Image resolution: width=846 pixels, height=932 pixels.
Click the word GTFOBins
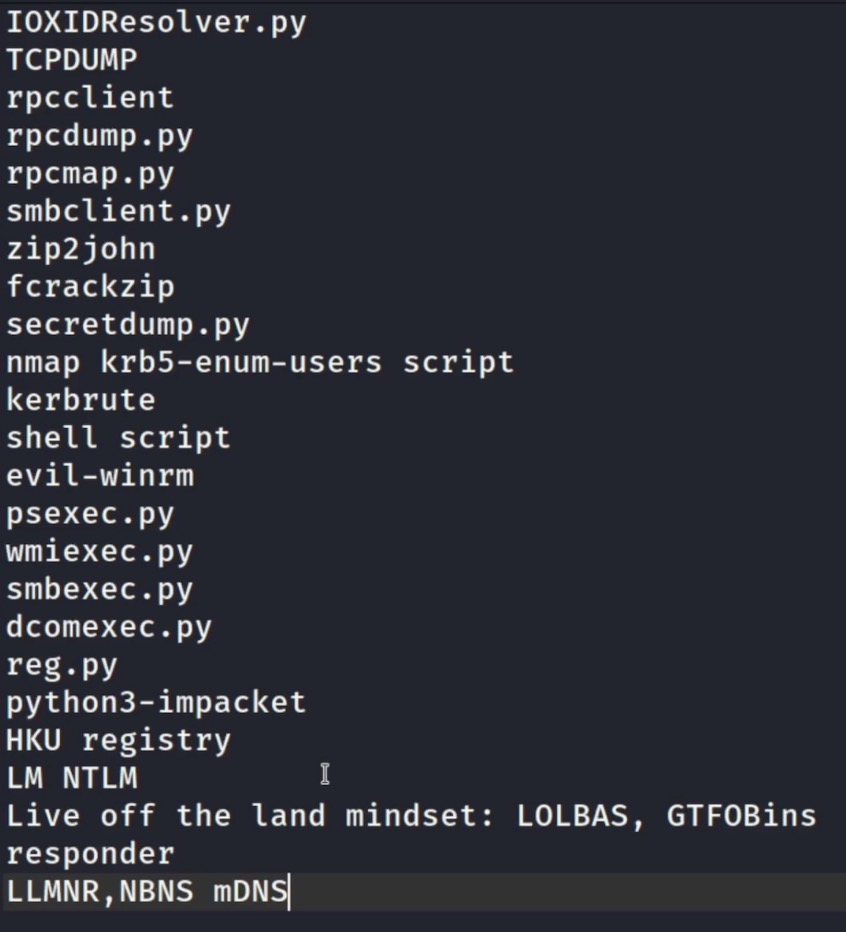pyautogui.click(x=741, y=816)
